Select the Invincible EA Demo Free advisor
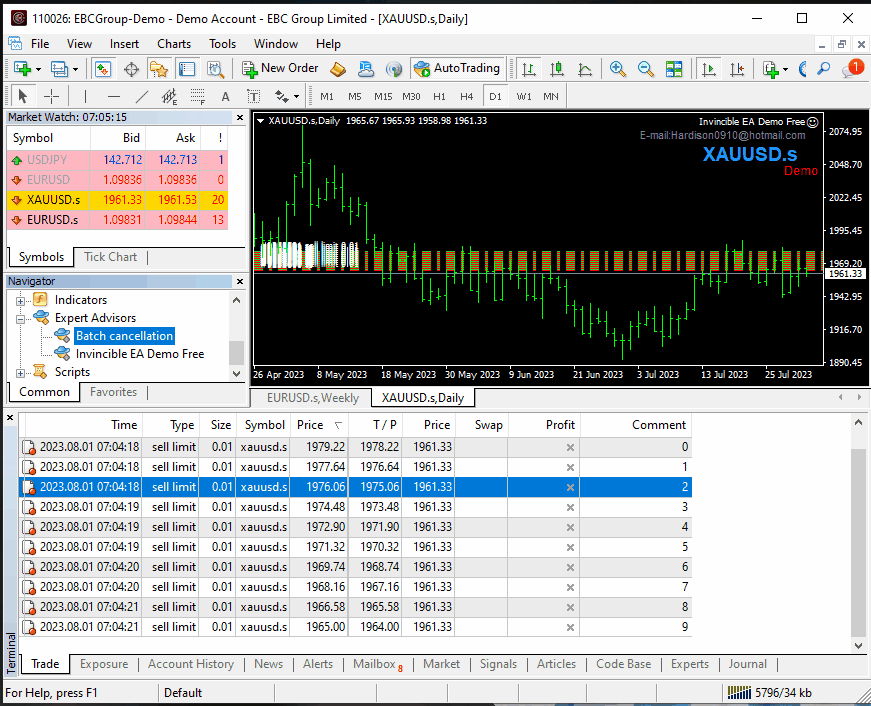Image resolution: width=871 pixels, height=706 pixels. click(x=139, y=354)
